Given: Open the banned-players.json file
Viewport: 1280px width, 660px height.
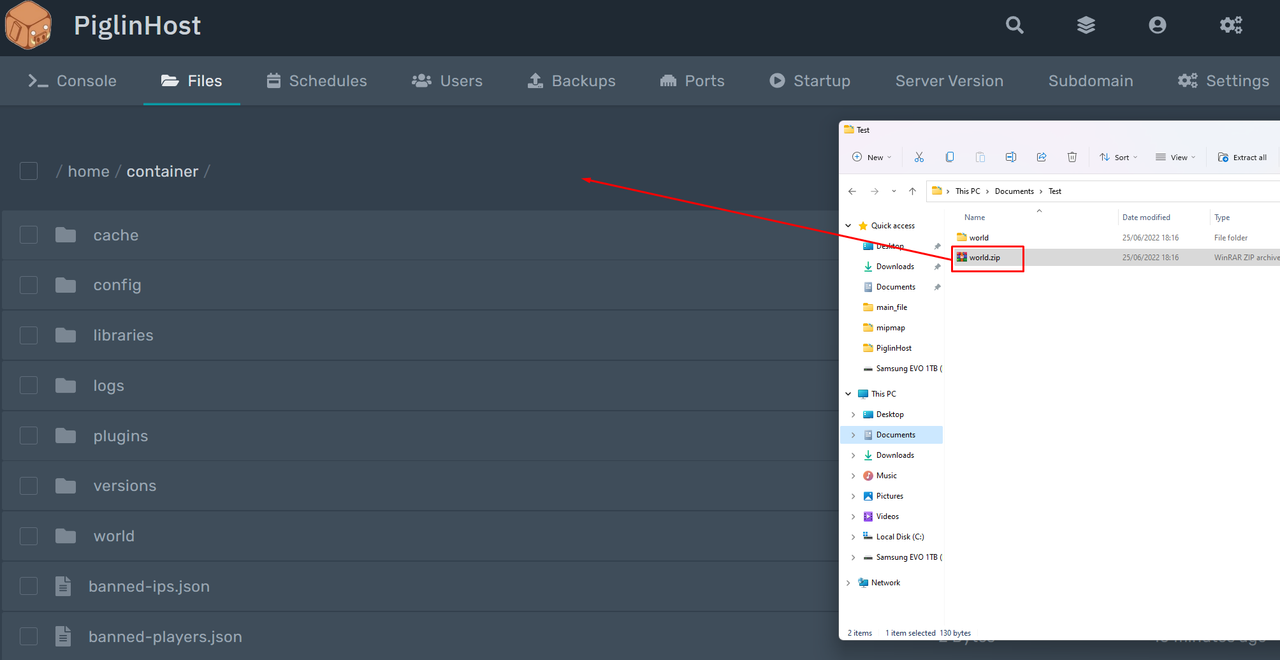Looking at the screenshot, I should 165,636.
